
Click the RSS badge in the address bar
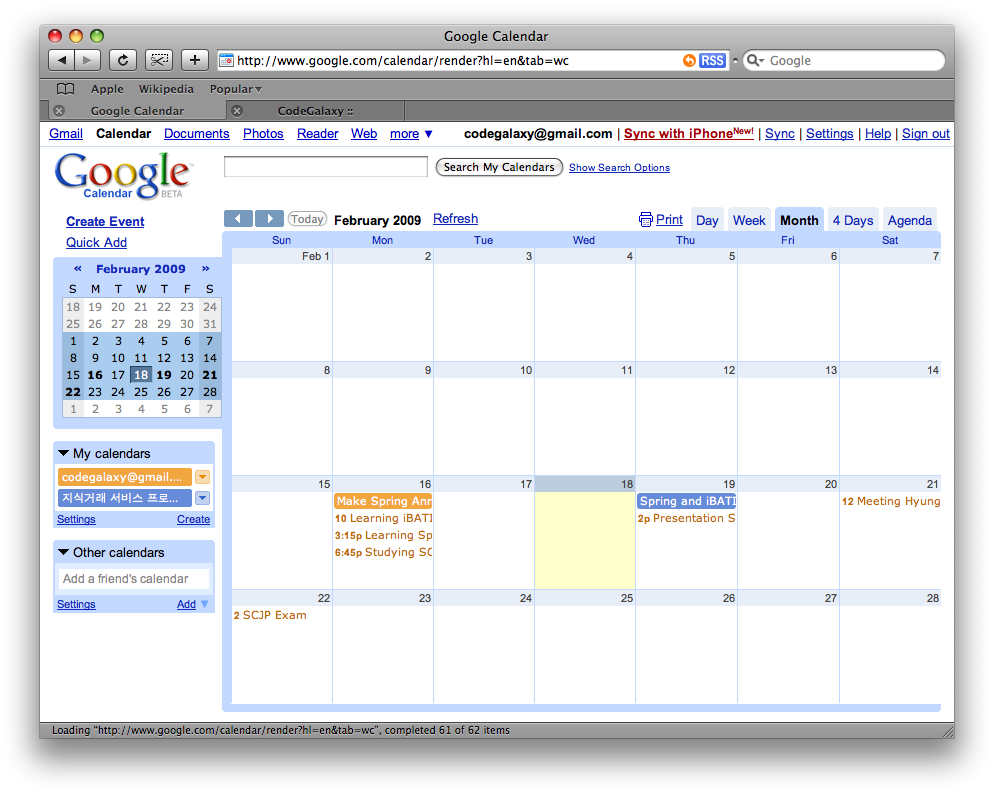pos(712,60)
